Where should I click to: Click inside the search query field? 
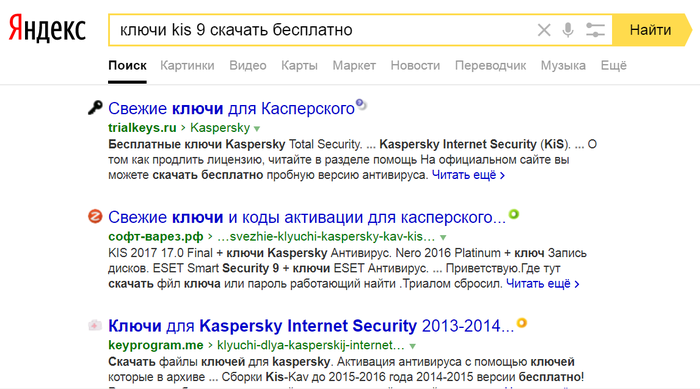click(321, 30)
